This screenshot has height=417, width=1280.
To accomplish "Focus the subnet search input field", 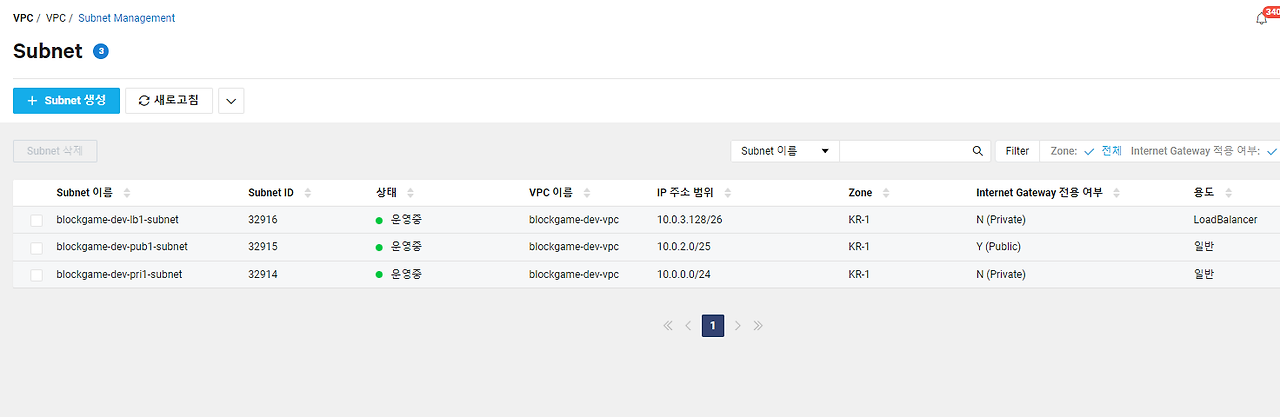I will point(905,151).
